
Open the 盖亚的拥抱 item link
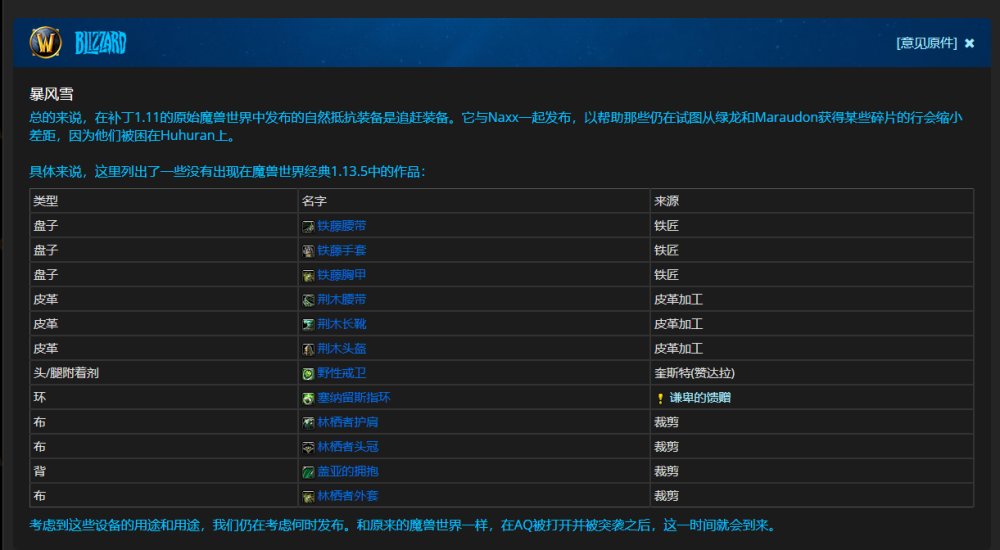(348, 471)
